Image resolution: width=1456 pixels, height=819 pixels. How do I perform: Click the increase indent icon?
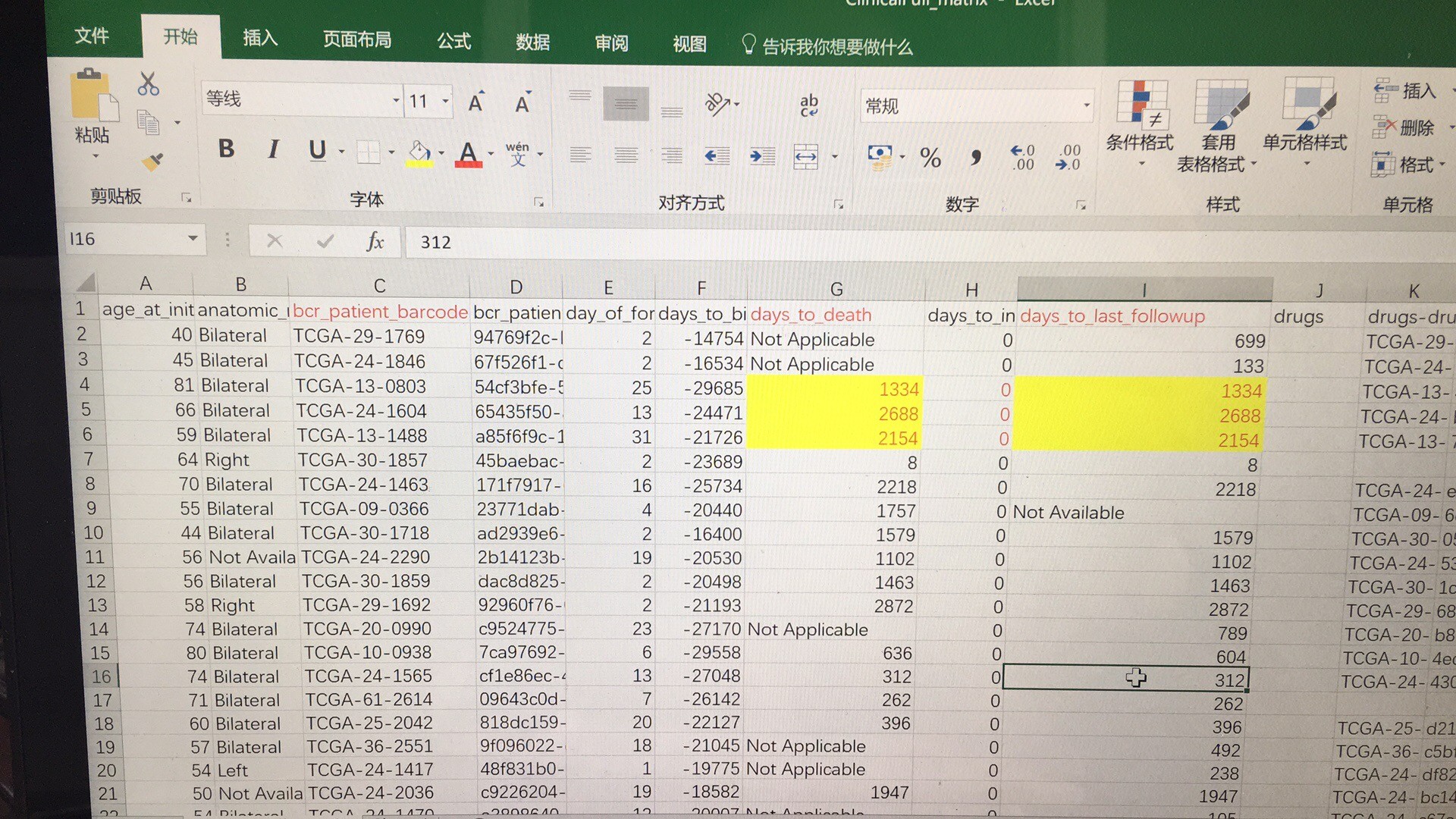coord(762,157)
